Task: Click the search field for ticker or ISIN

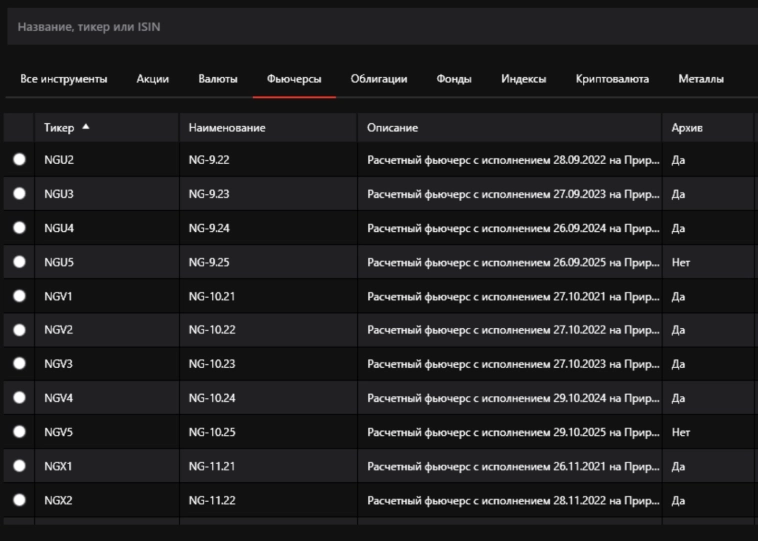Action: point(378,27)
